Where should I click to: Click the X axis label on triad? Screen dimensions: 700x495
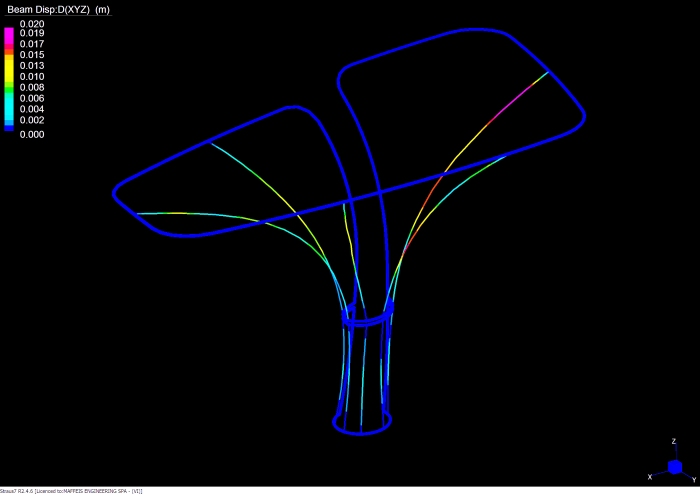pyautogui.click(x=651, y=477)
